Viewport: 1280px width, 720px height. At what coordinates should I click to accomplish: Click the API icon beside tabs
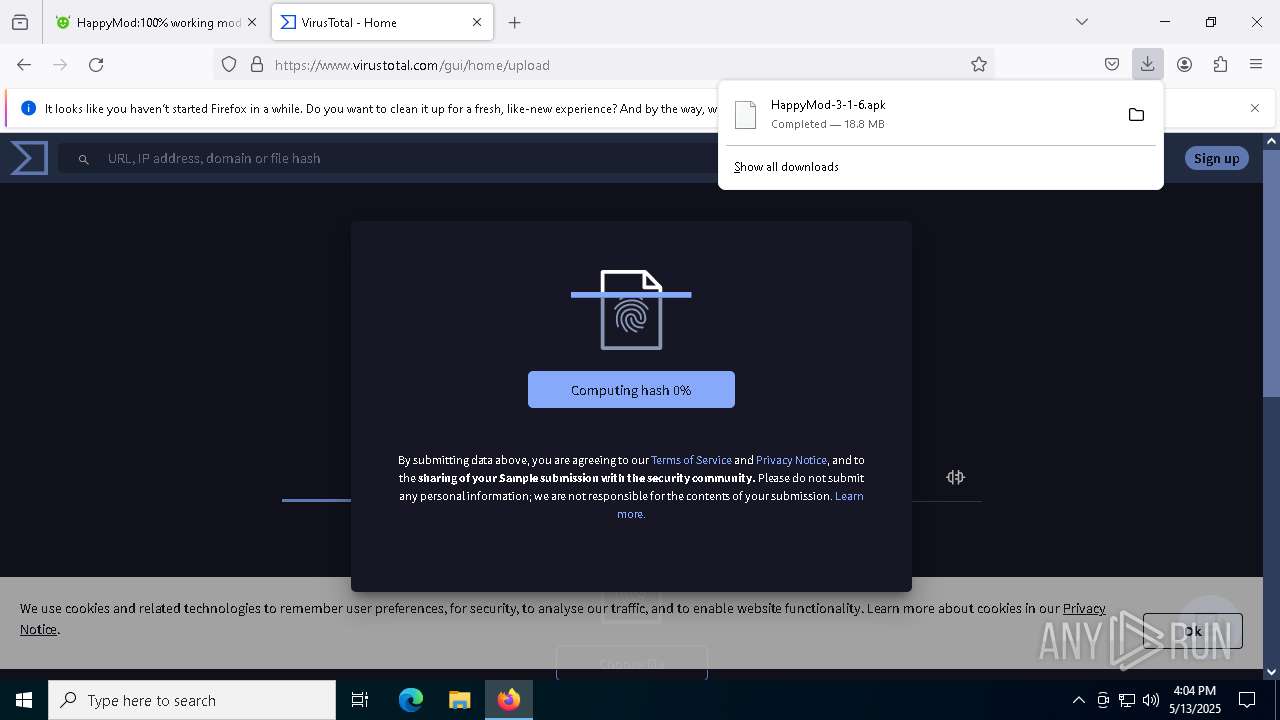[955, 477]
